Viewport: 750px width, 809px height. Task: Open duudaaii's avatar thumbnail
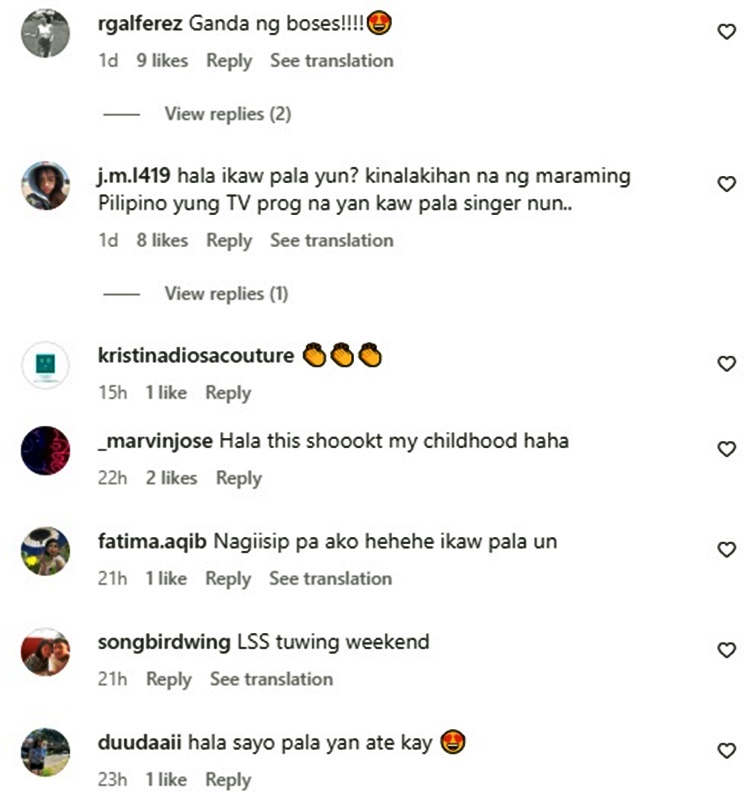(x=45, y=752)
